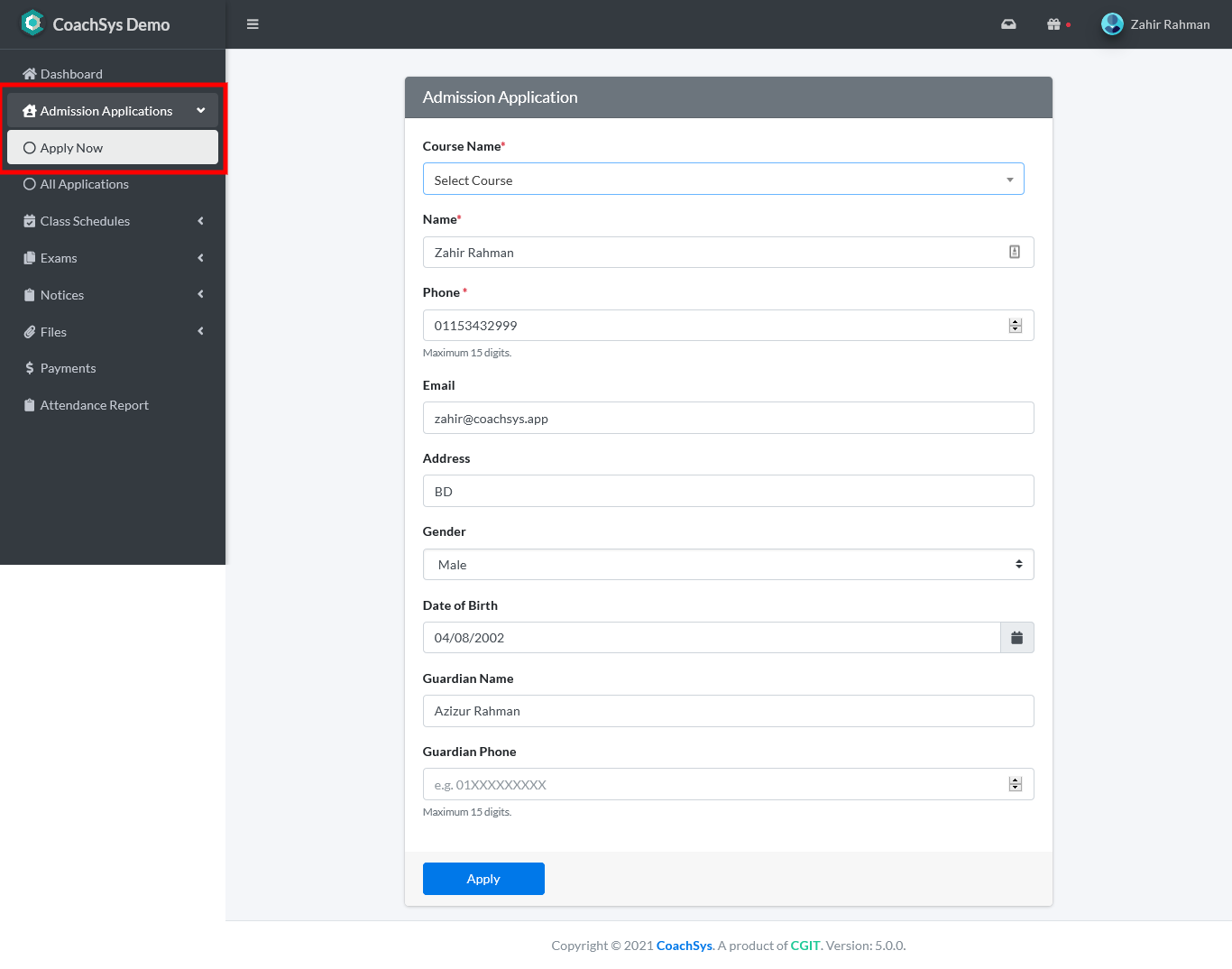Expand the Class Schedules menu
This screenshot has height=969, width=1232.
85,221
